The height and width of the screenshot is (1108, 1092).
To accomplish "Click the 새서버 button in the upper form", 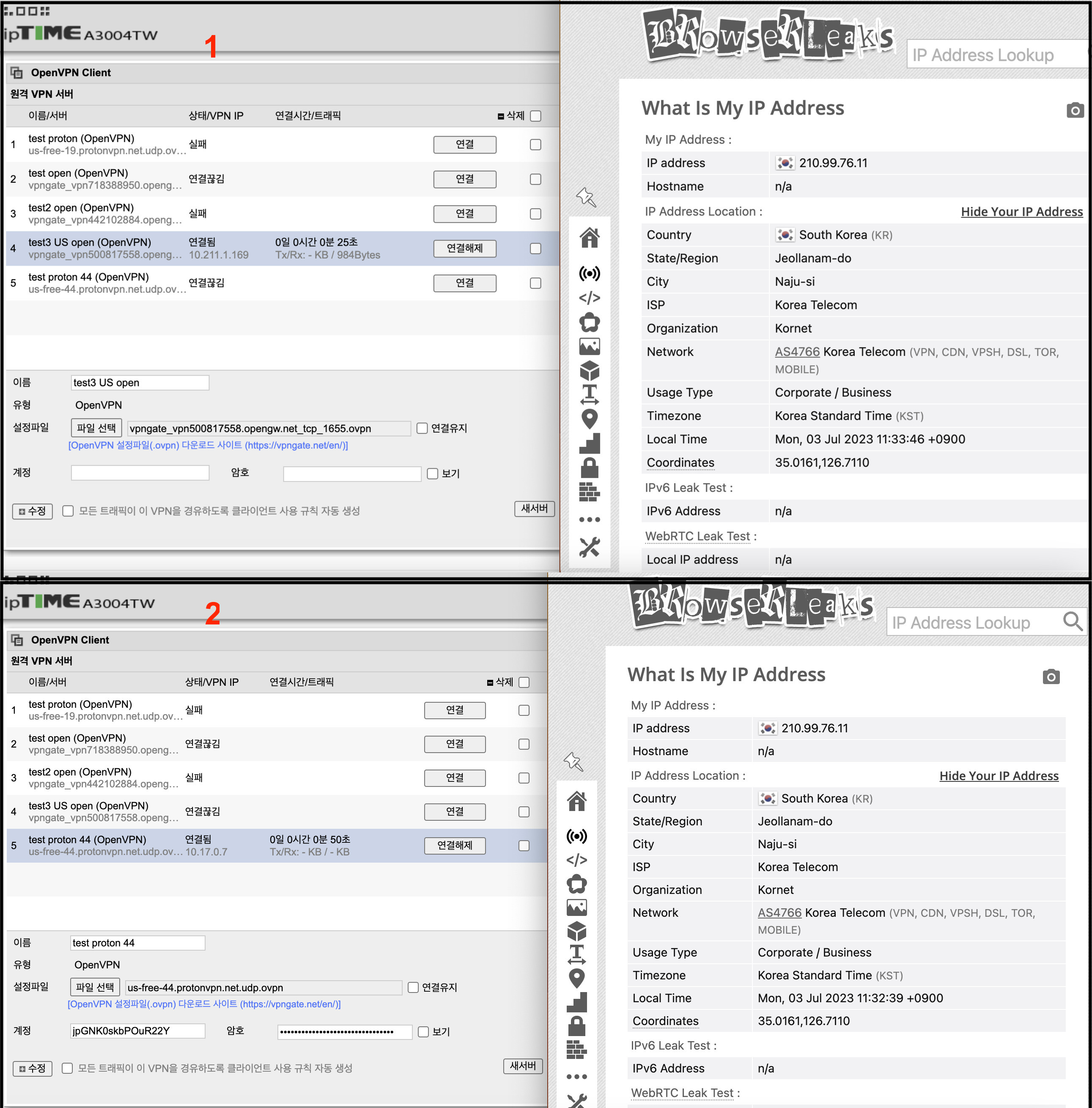I will 534,509.
